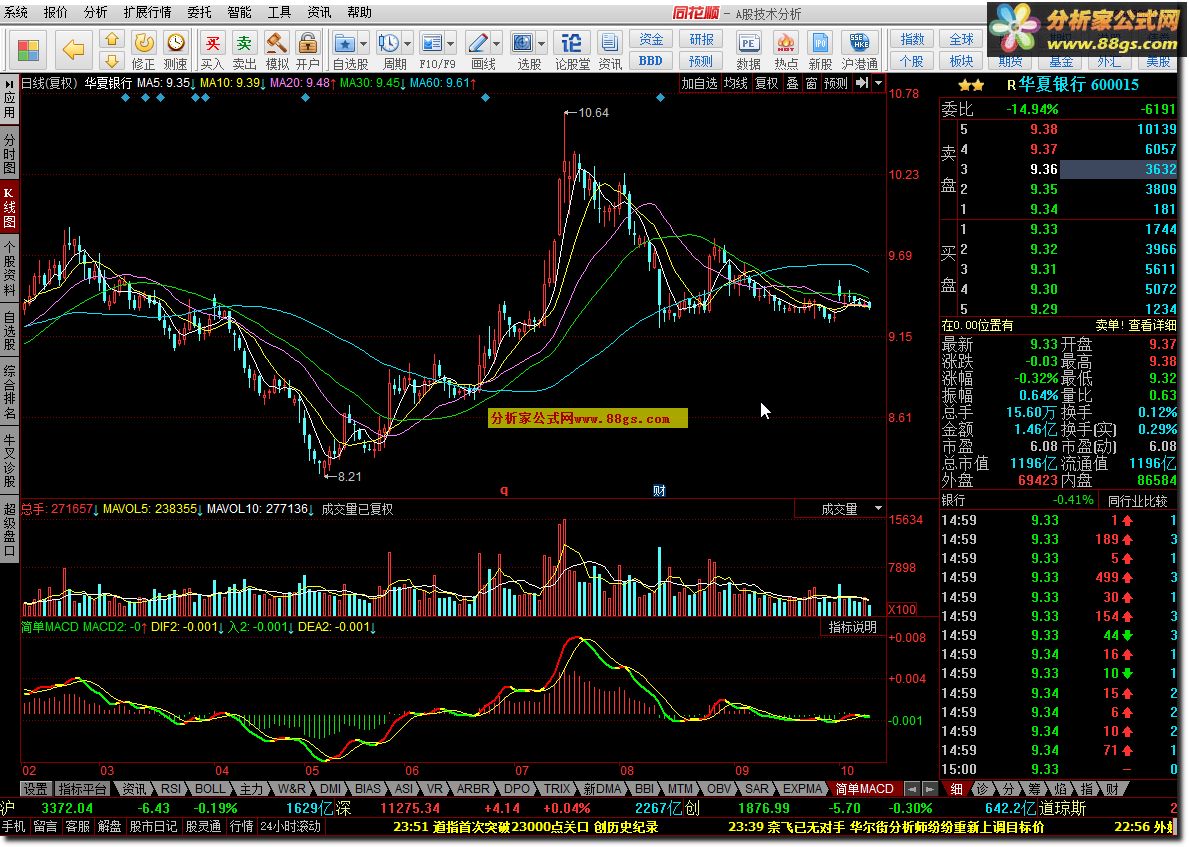
Task: Open the 自选股 watchlist icon
Action: pos(344,44)
